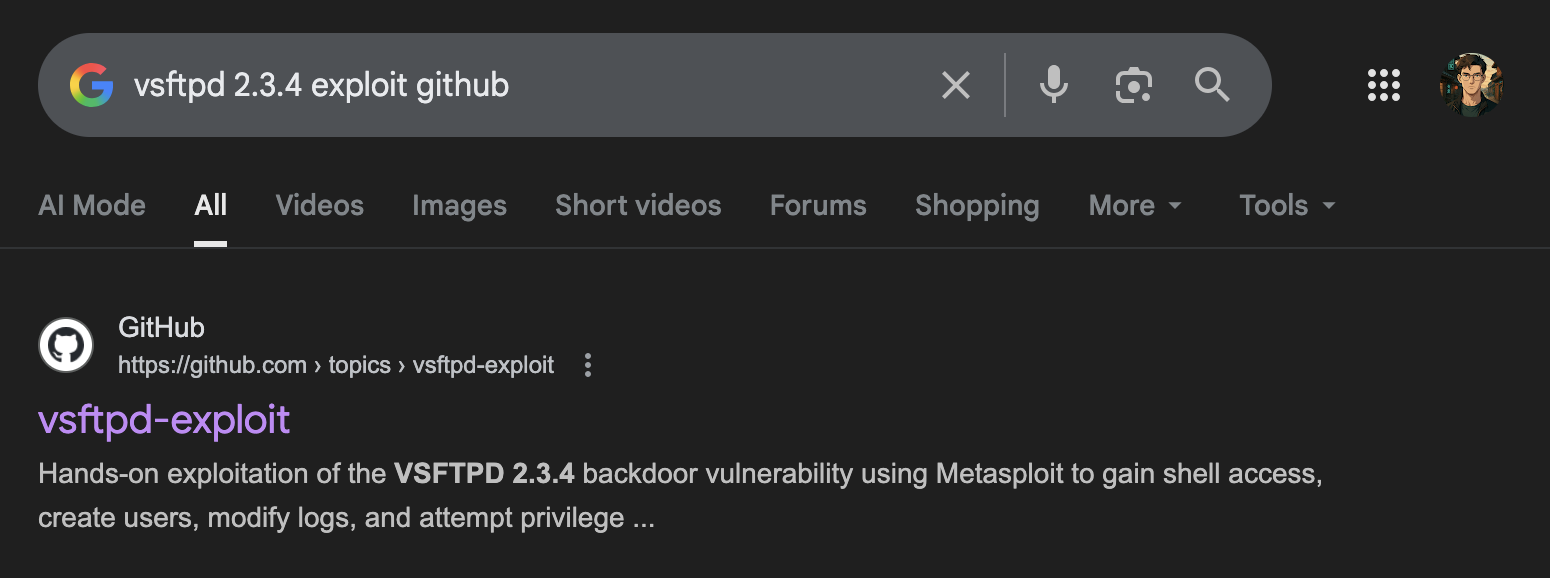Go to the Forums tab
The width and height of the screenshot is (1550, 578).
pyautogui.click(x=818, y=205)
